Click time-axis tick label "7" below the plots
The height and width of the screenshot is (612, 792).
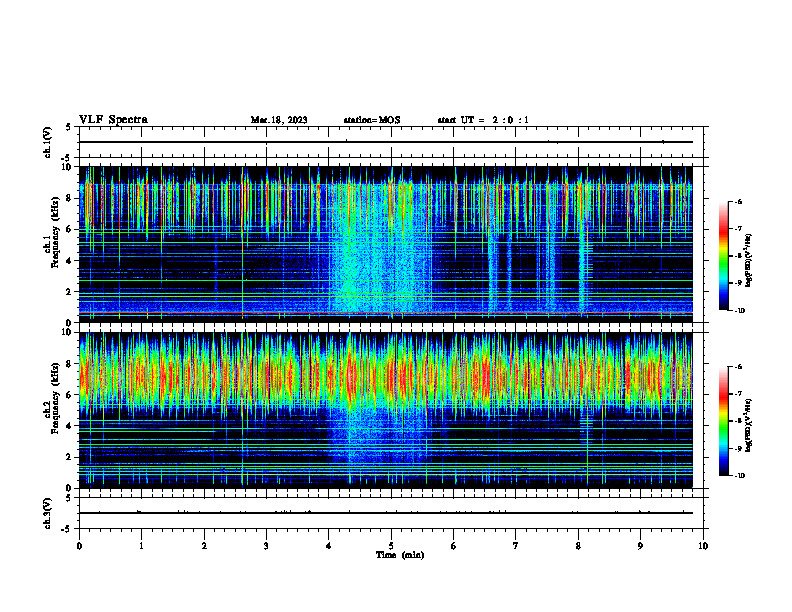(516, 546)
